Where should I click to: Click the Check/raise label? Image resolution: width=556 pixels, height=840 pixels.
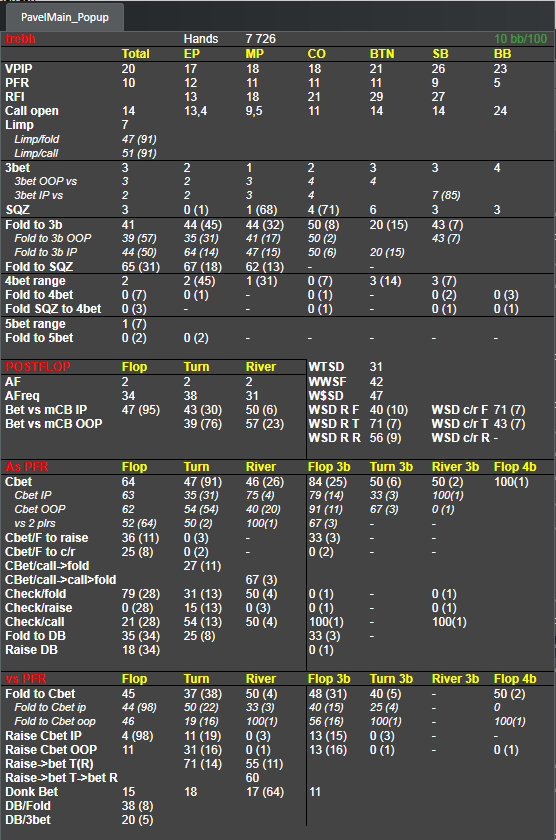tap(39, 608)
